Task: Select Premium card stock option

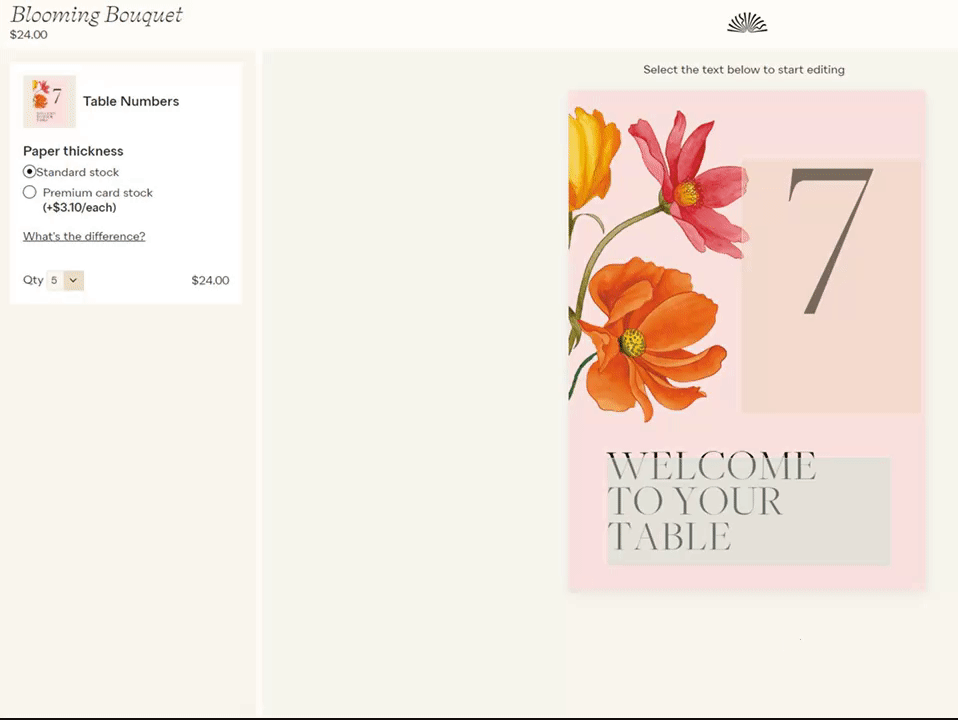Action: [29, 192]
